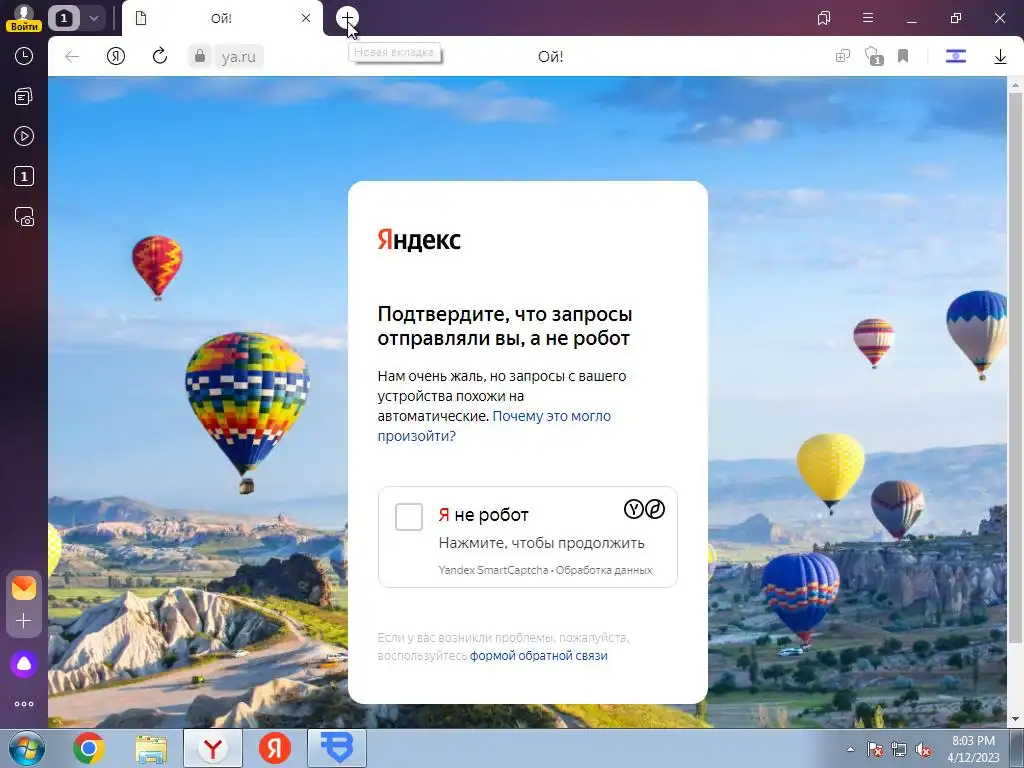Open the collections icon in sidebar
The image size is (1024, 768).
coord(24,97)
